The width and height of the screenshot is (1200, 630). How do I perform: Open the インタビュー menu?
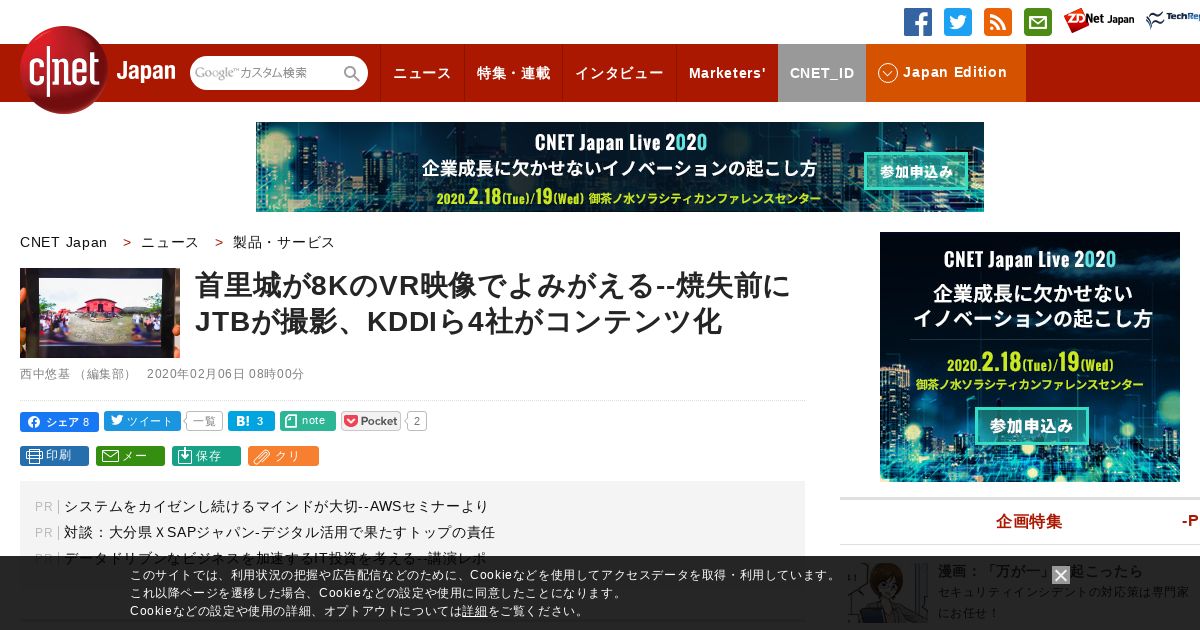[619, 73]
